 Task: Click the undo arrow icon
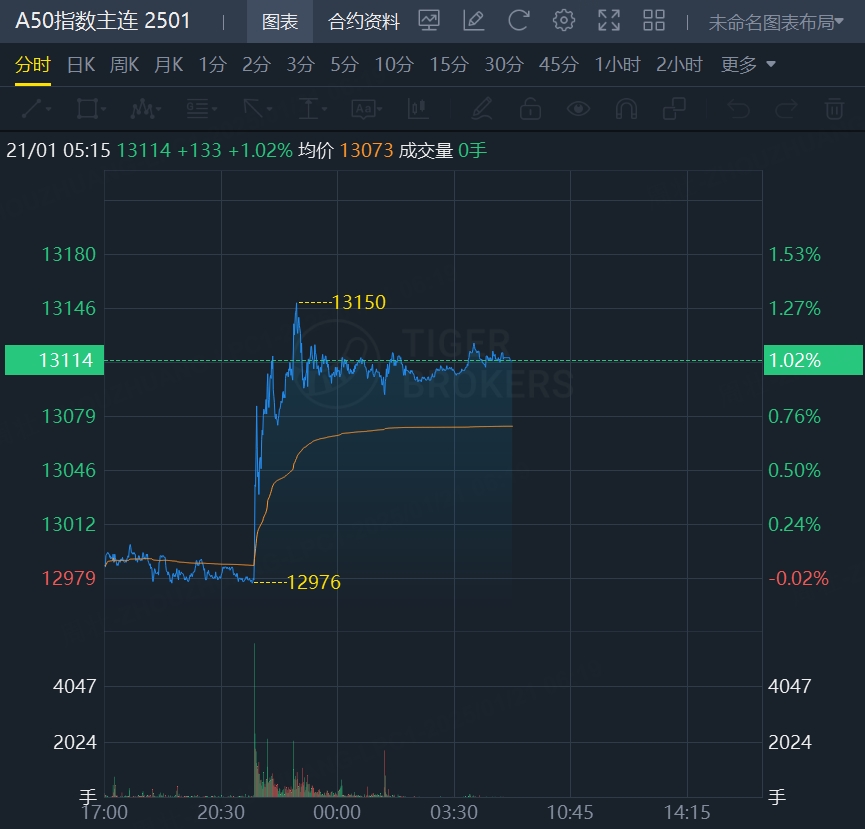(x=738, y=109)
